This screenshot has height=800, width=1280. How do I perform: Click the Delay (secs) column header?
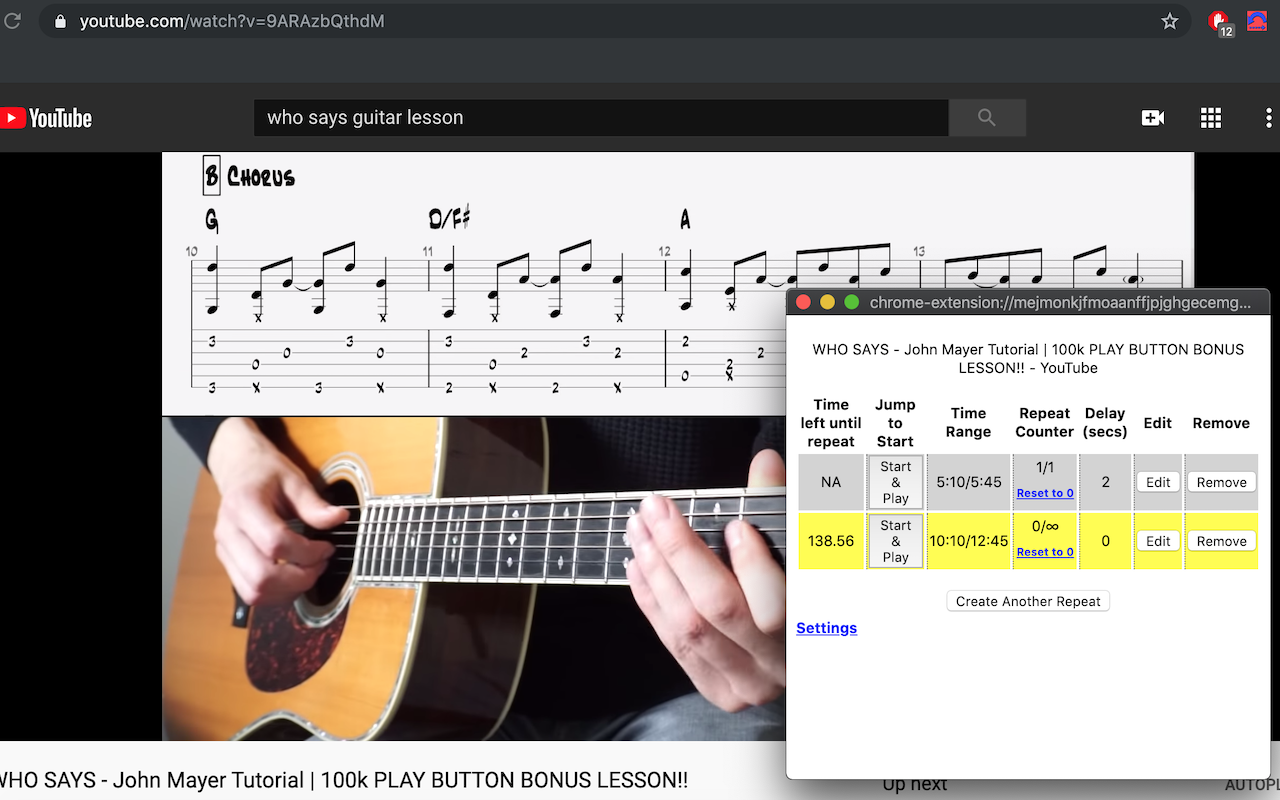(1105, 423)
